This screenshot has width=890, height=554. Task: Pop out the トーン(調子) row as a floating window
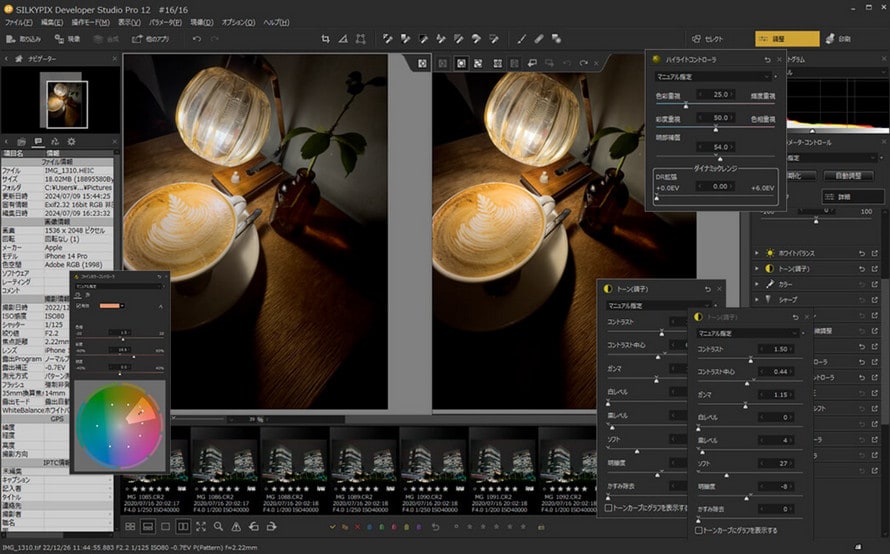875,268
